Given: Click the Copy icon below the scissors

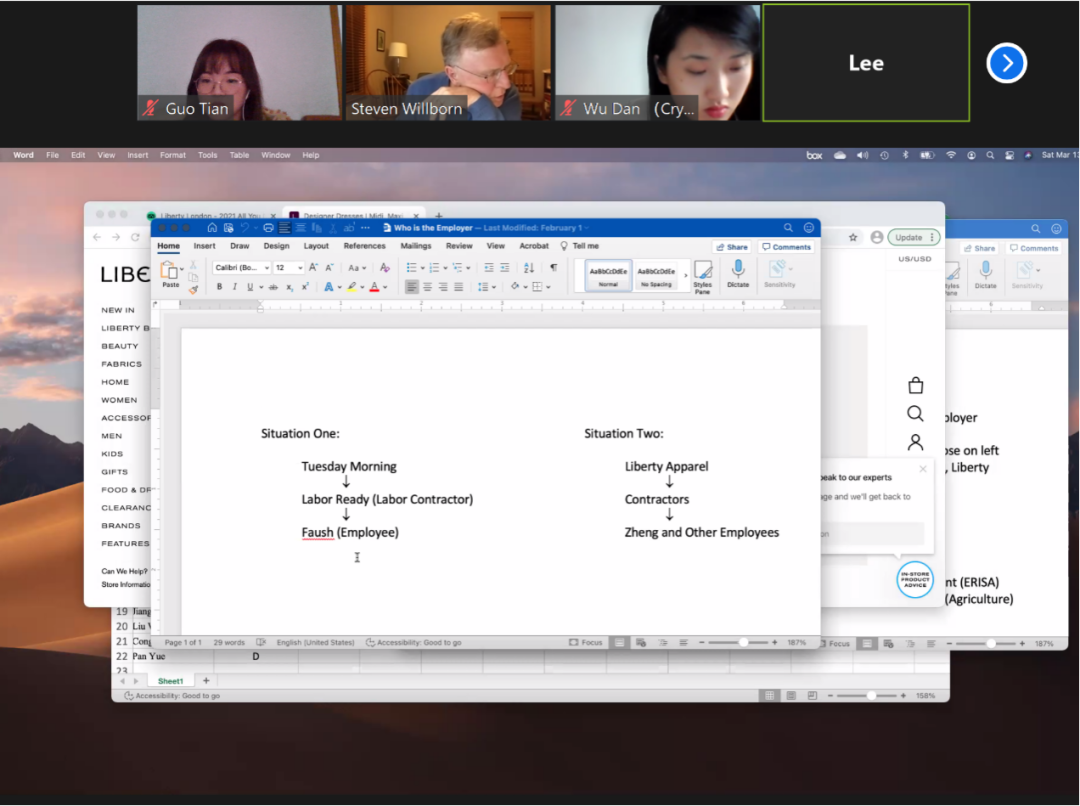Looking at the screenshot, I should click(194, 277).
